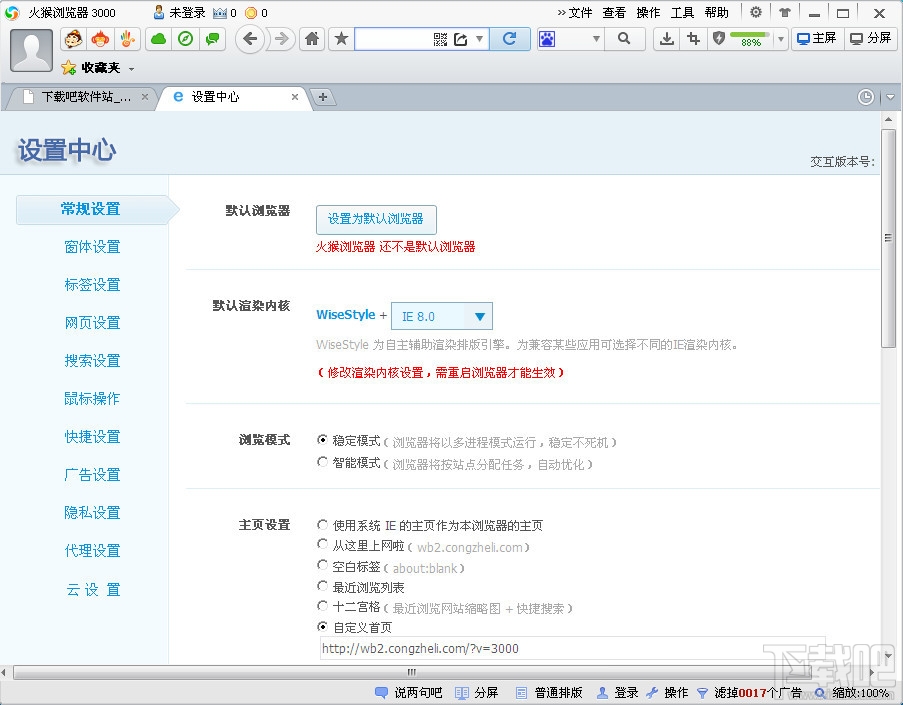Click the gear settings icon in title bar

756,12
